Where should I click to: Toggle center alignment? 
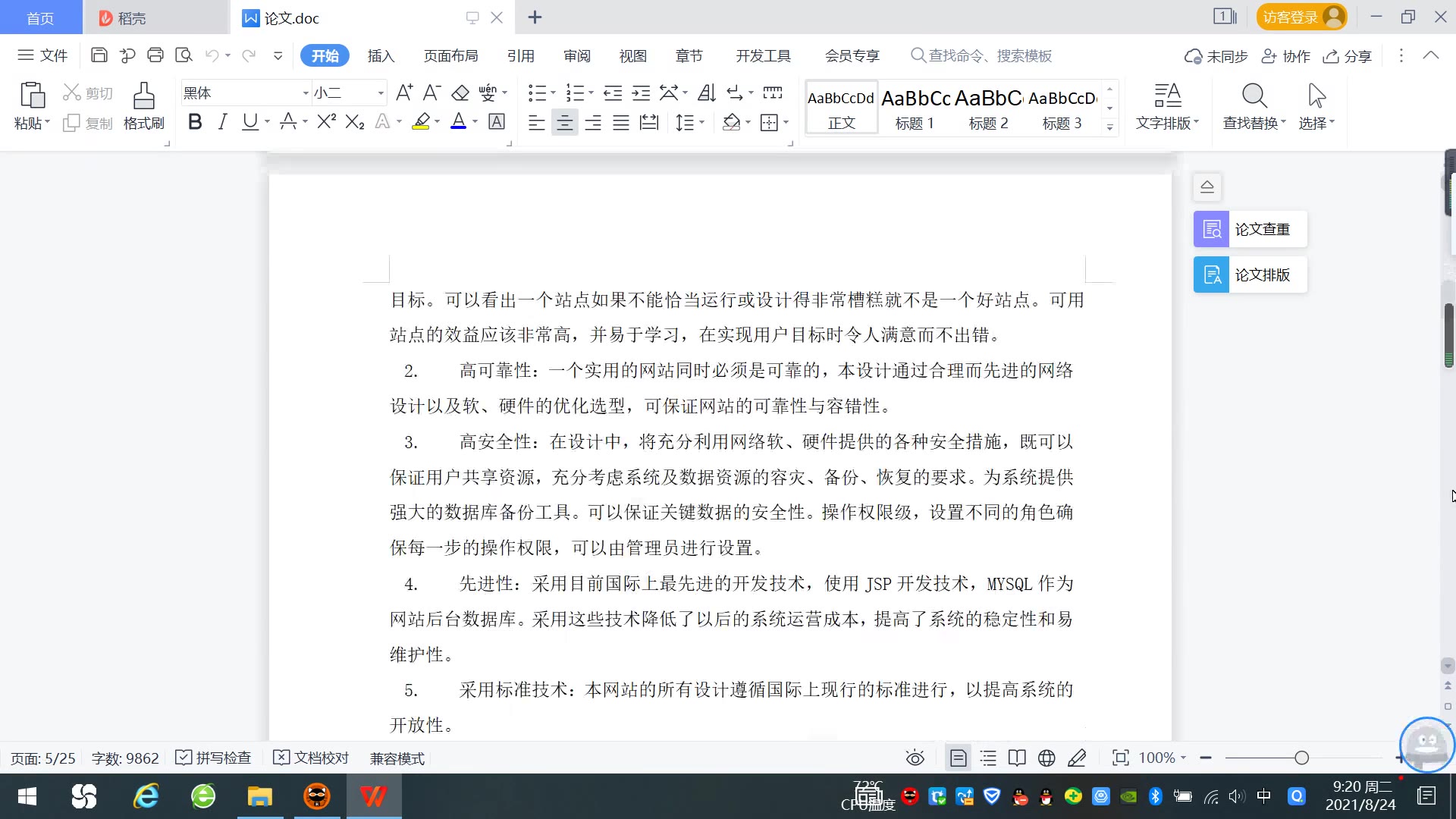(x=564, y=122)
